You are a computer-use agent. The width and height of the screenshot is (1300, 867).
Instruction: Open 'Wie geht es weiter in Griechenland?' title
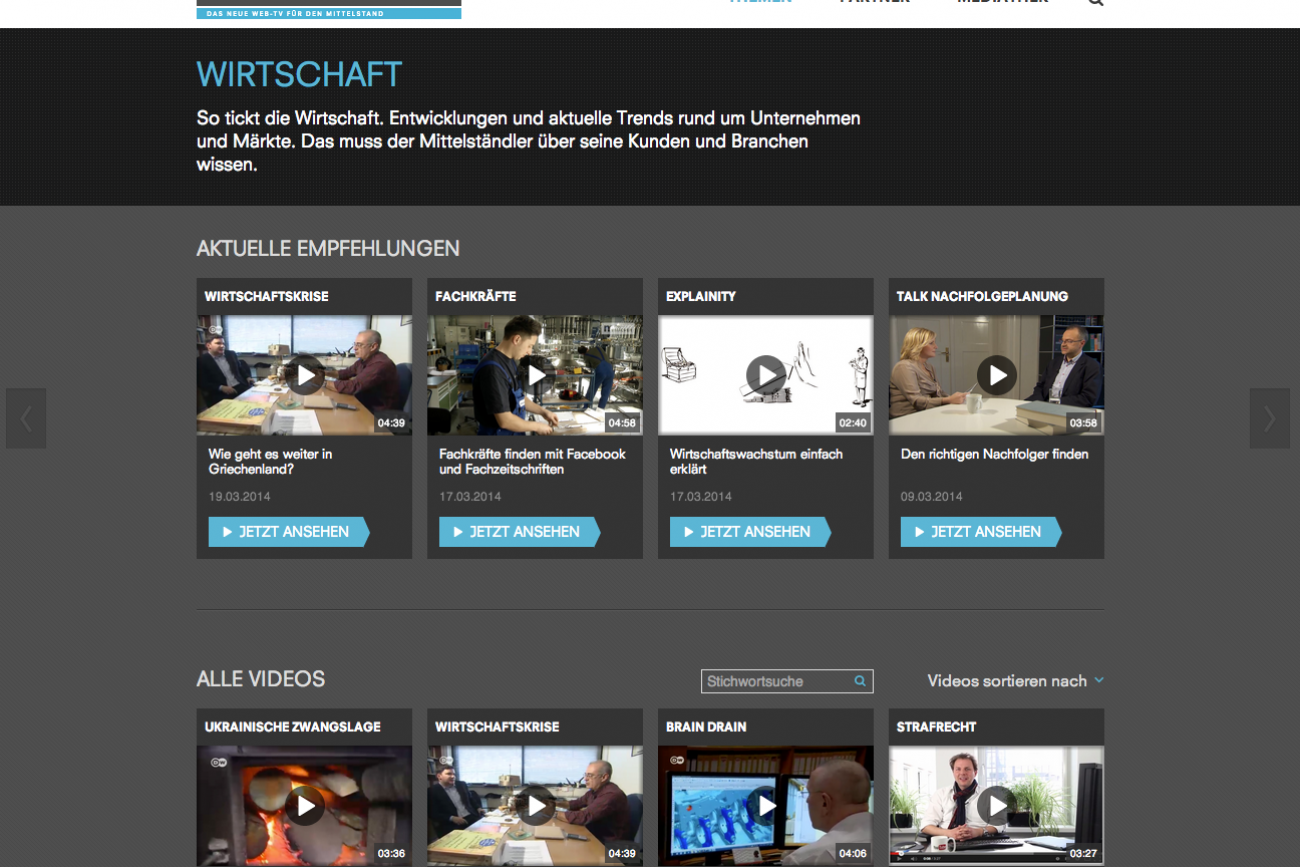tap(270, 461)
